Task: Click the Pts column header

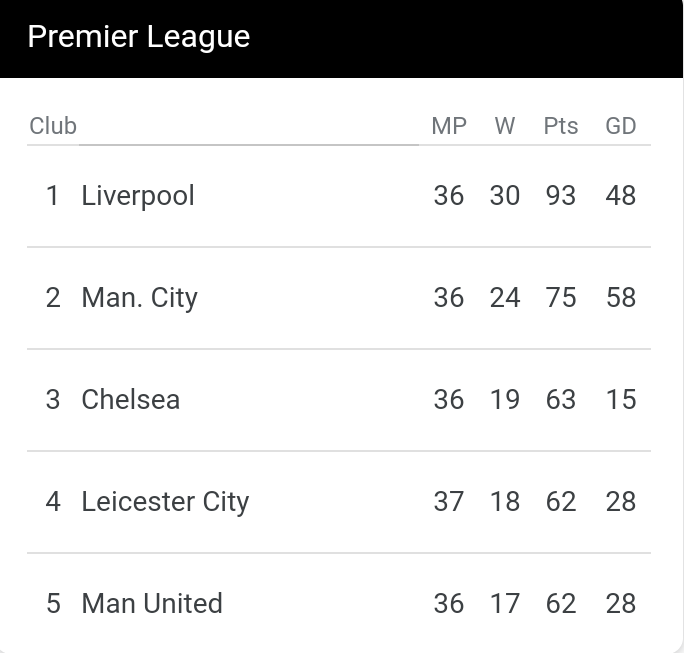Action: [561, 126]
